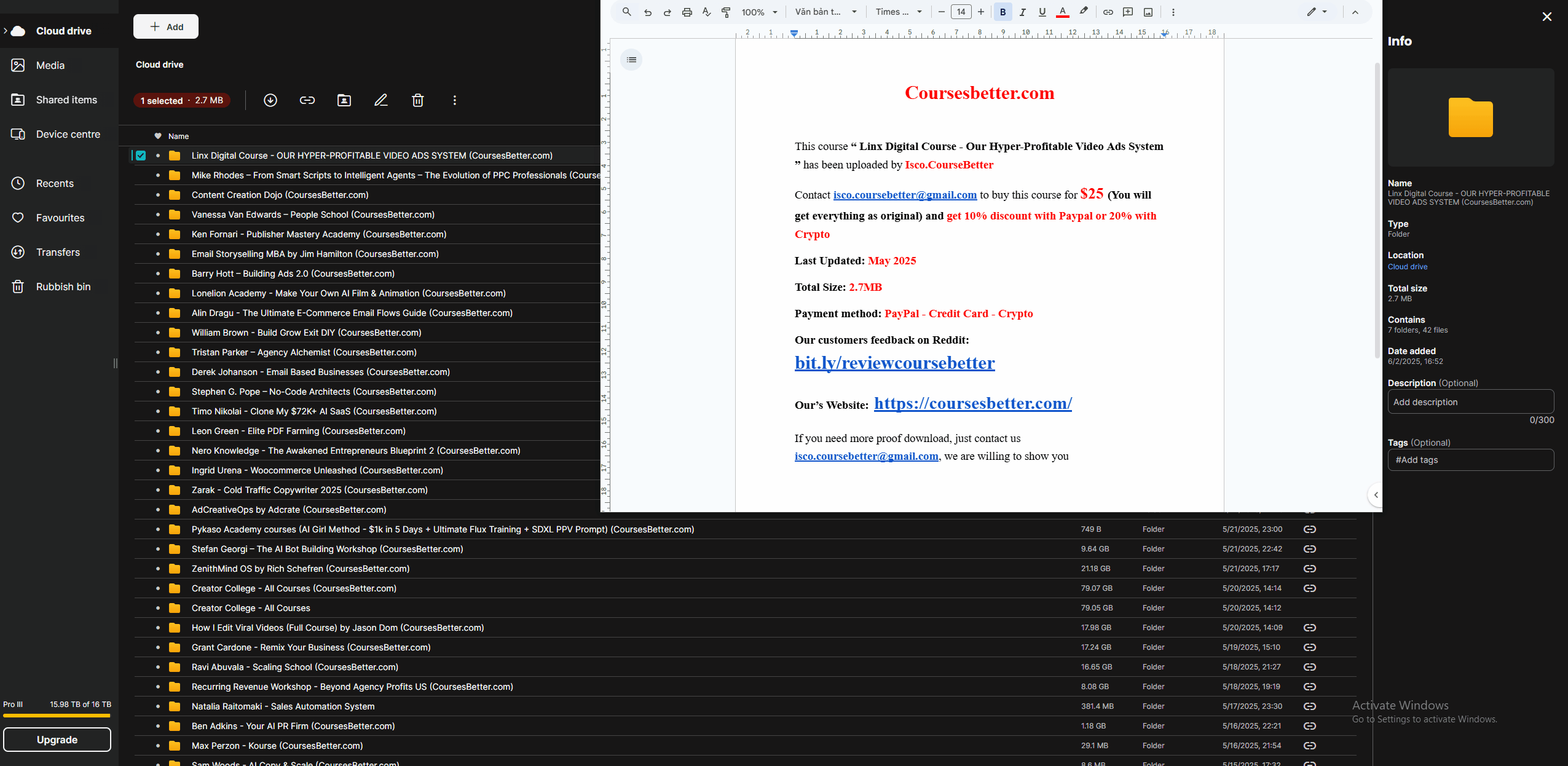Screen dimensions: 1568x766
Task: Click link icon for Stefan Georgi folder row
Action: [1310, 549]
